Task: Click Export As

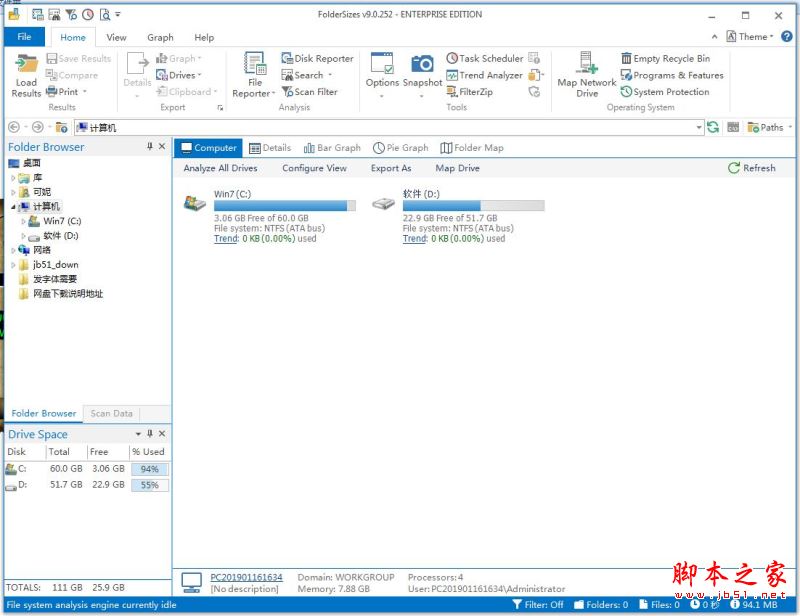Action: pos(391,168)
